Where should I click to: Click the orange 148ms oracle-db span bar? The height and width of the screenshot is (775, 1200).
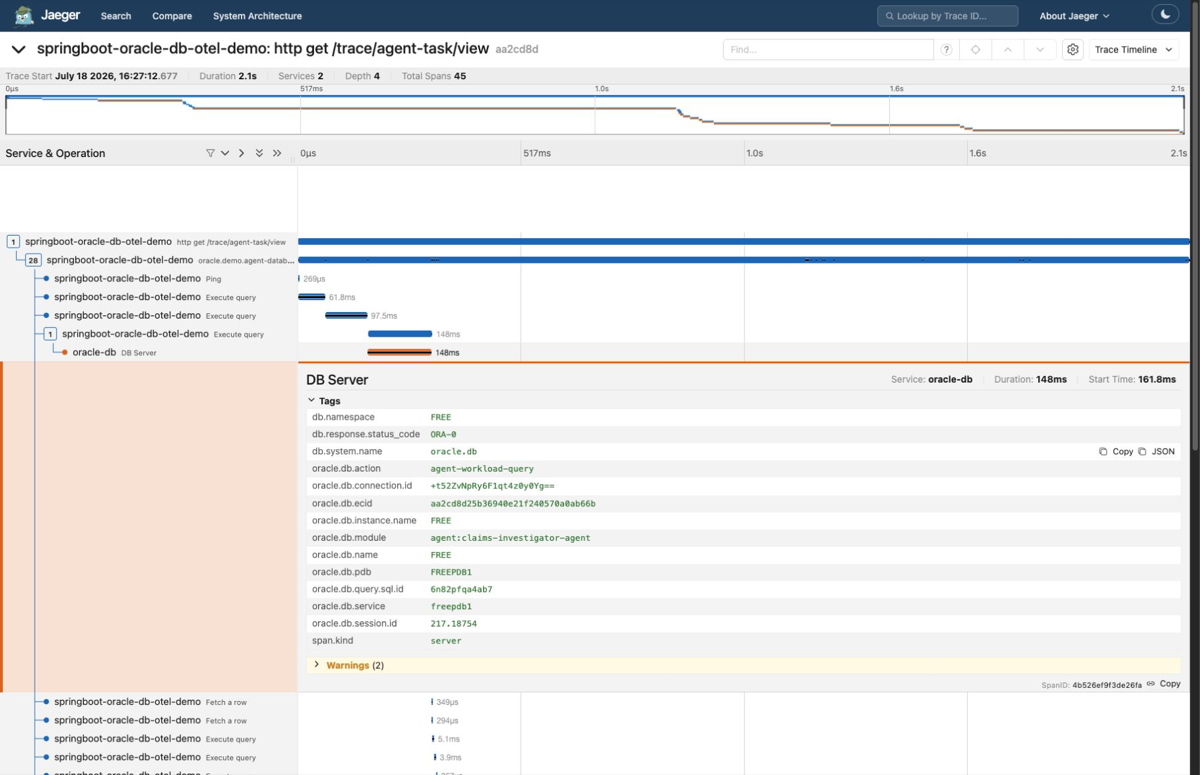point(399,352)
